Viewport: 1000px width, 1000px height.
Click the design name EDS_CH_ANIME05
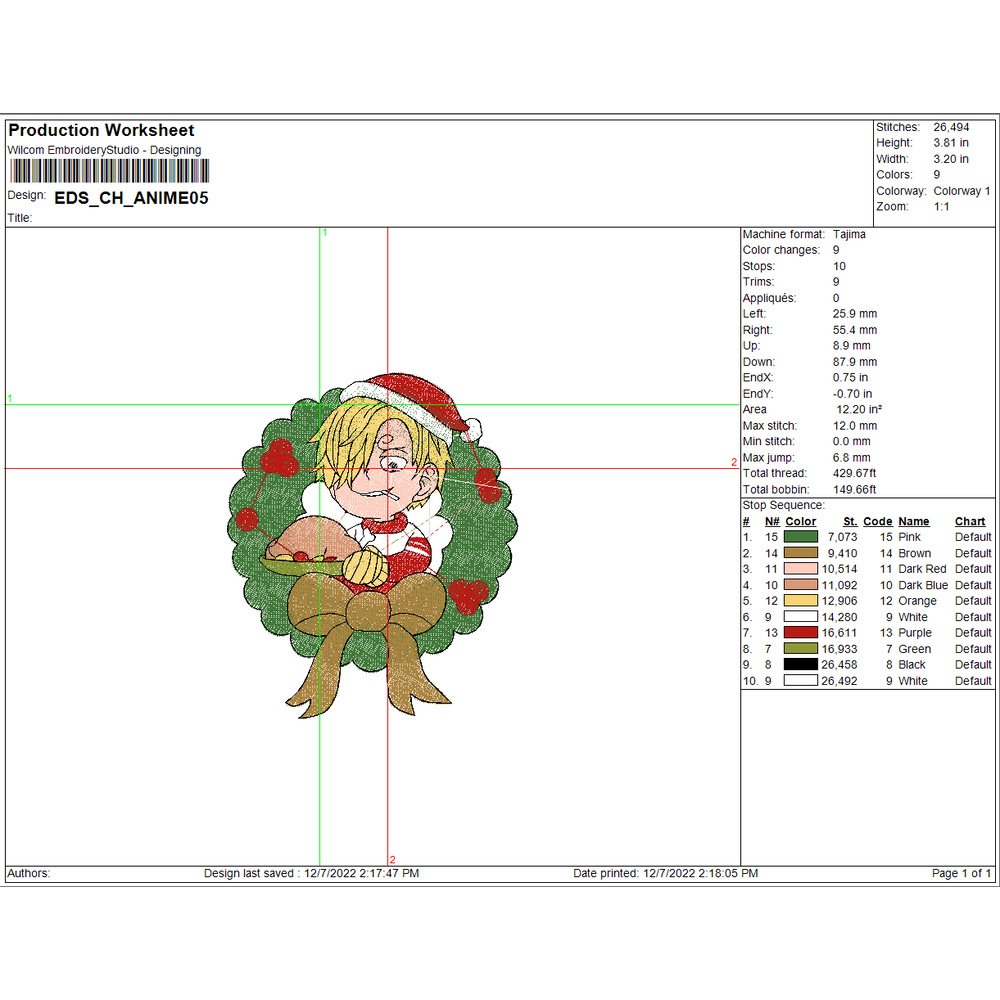tap(131, 198)
